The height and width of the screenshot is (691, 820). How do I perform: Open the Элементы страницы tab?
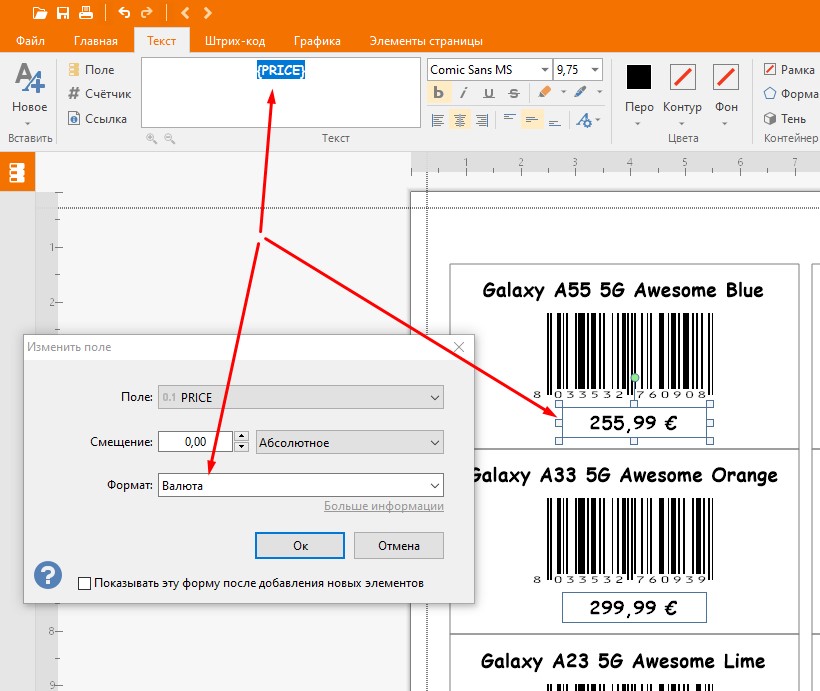[x=426, y=41]
